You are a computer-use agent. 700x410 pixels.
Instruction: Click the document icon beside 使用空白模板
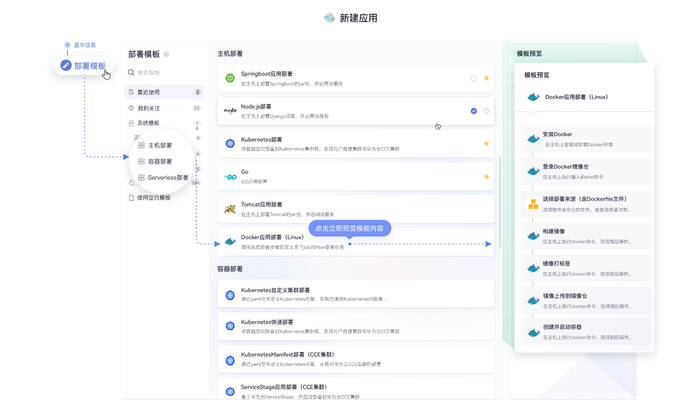[x=131, y=197]
